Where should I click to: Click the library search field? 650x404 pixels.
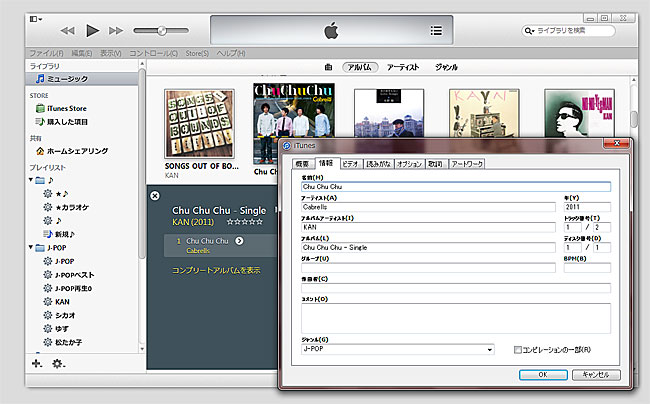(568, 31)
